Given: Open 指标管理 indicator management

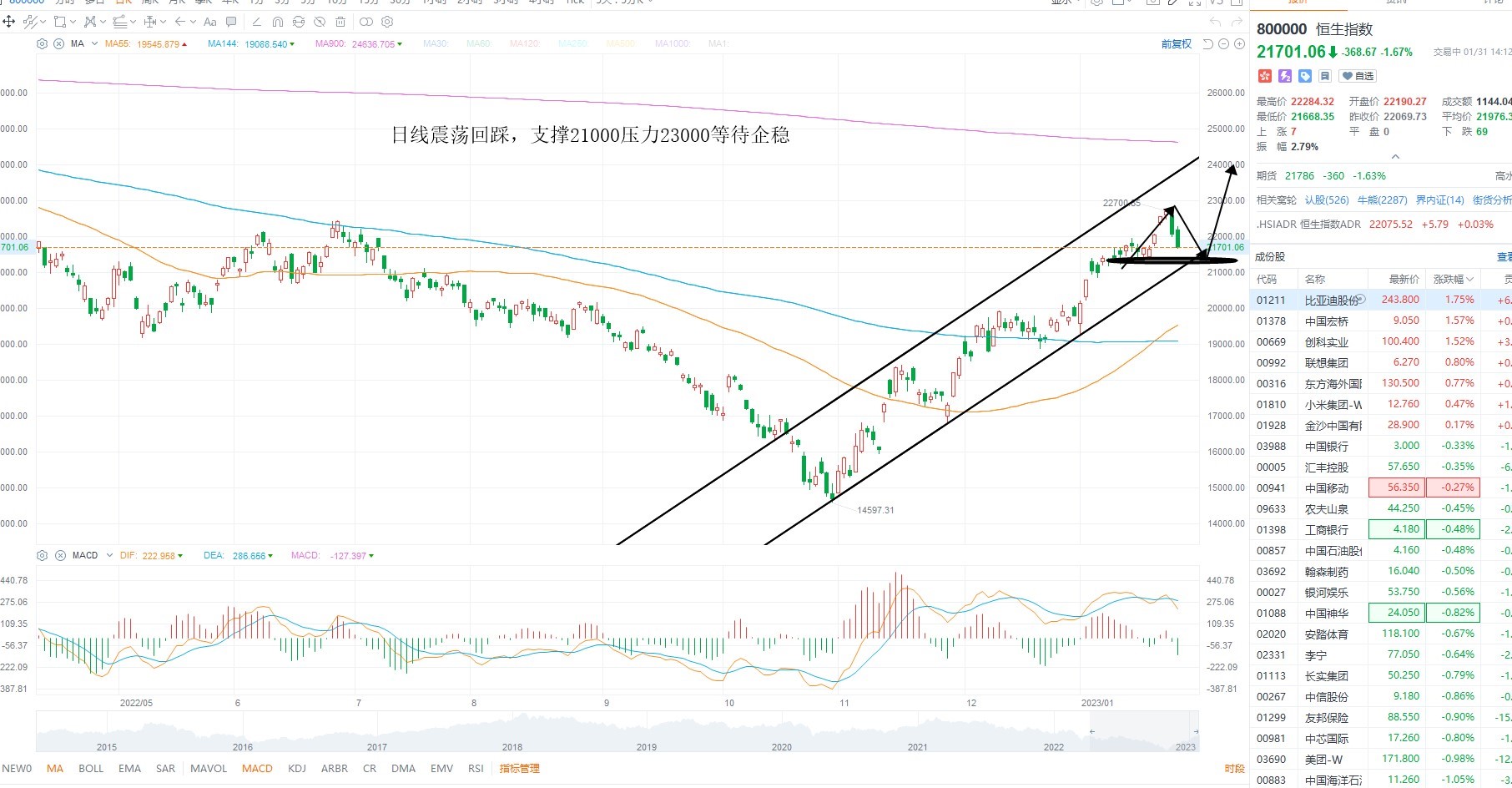Looking at the screenshot, I should point(519,768).
